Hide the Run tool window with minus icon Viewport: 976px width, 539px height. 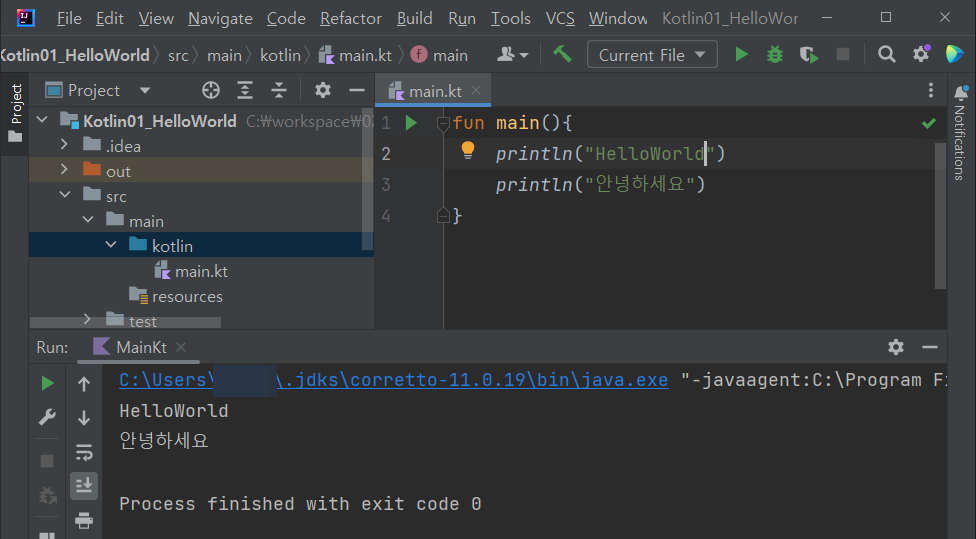coord(930,347)
